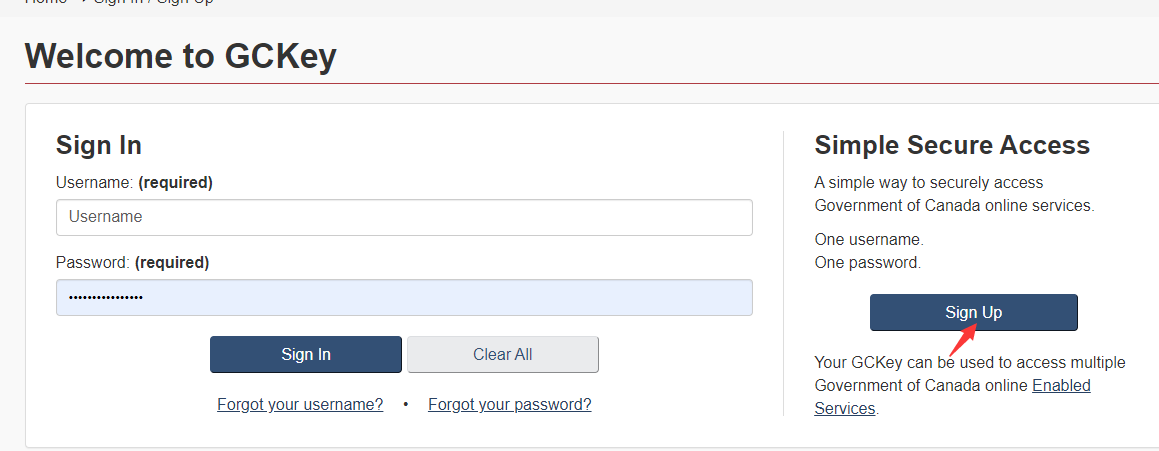Focus the Password field with masked dots
The height and width of the screenshot is (451, 1159).
coord(404,297)
